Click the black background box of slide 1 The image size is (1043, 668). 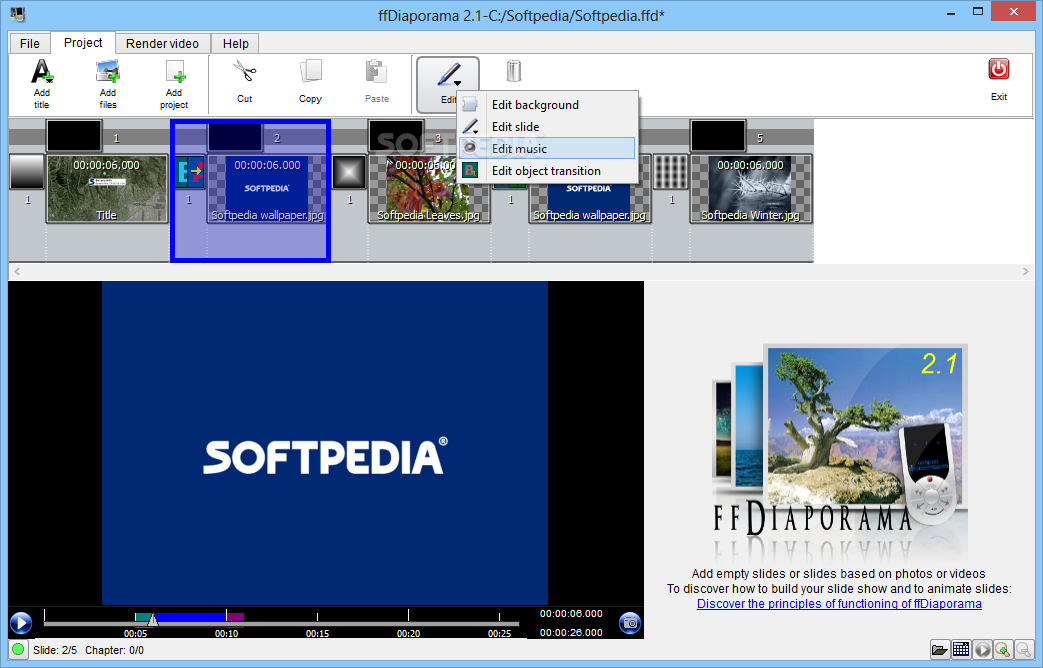point(74,136)
